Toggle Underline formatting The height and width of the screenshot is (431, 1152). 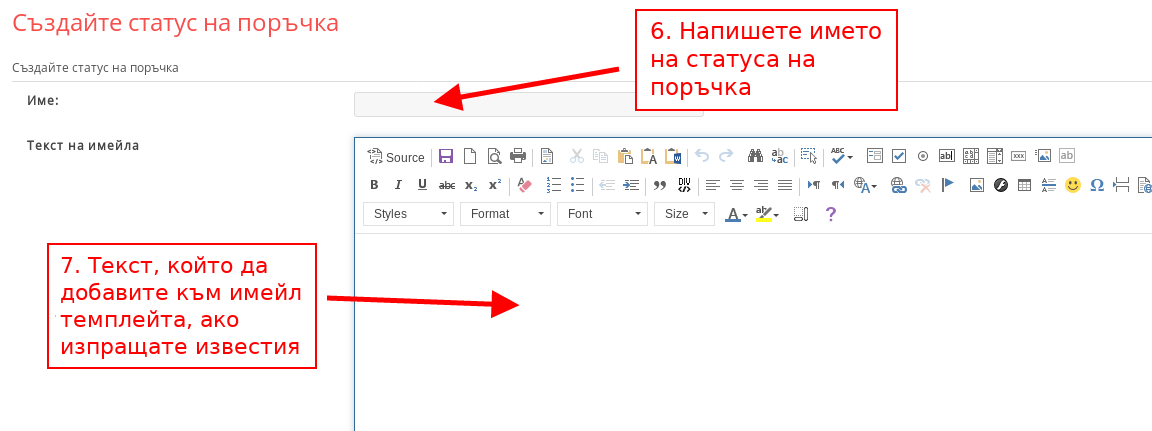point(422,185)
